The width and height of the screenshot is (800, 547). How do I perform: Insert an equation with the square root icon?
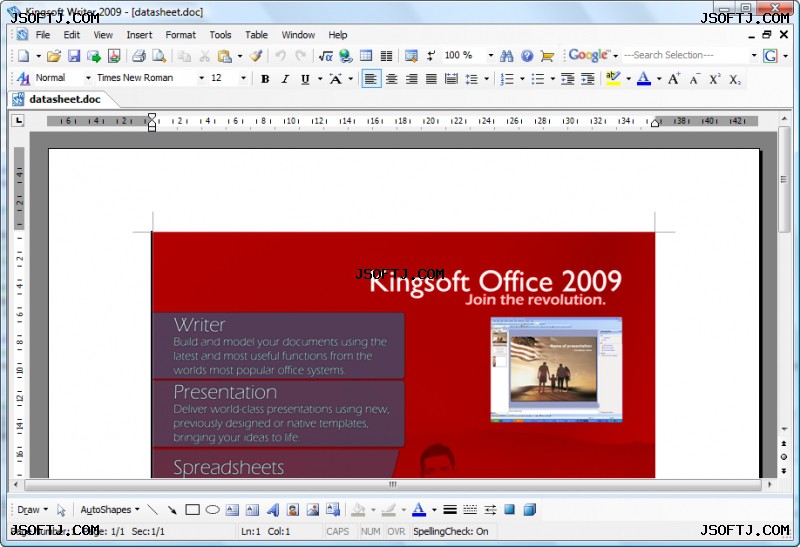click(326, 56)
